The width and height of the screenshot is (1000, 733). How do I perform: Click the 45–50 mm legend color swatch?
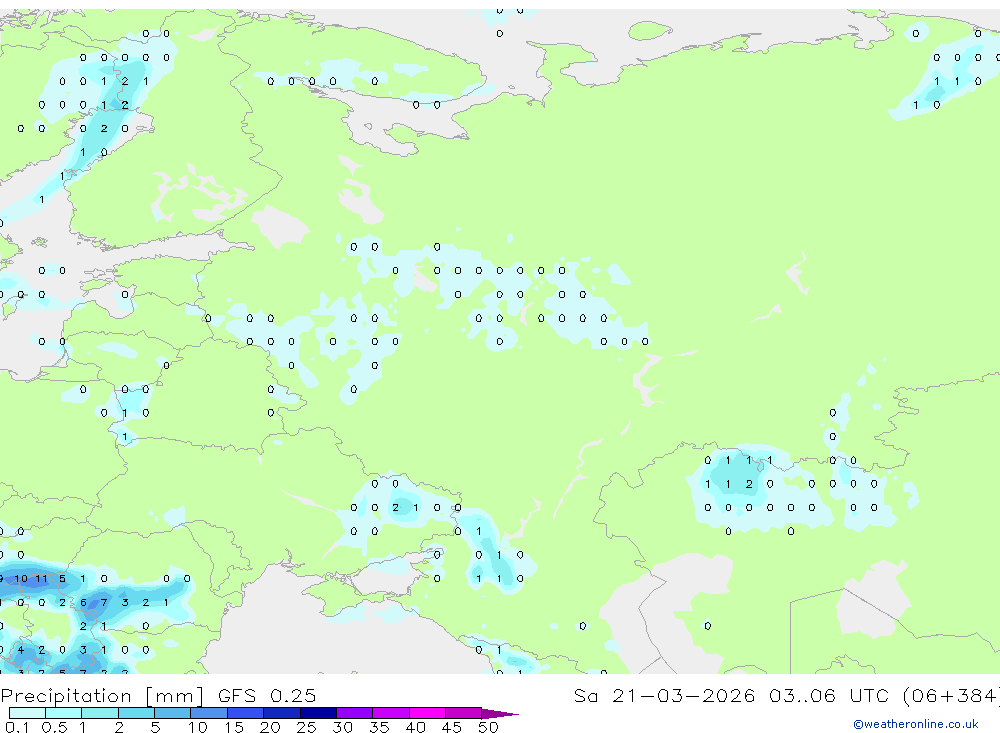[464, 713]
